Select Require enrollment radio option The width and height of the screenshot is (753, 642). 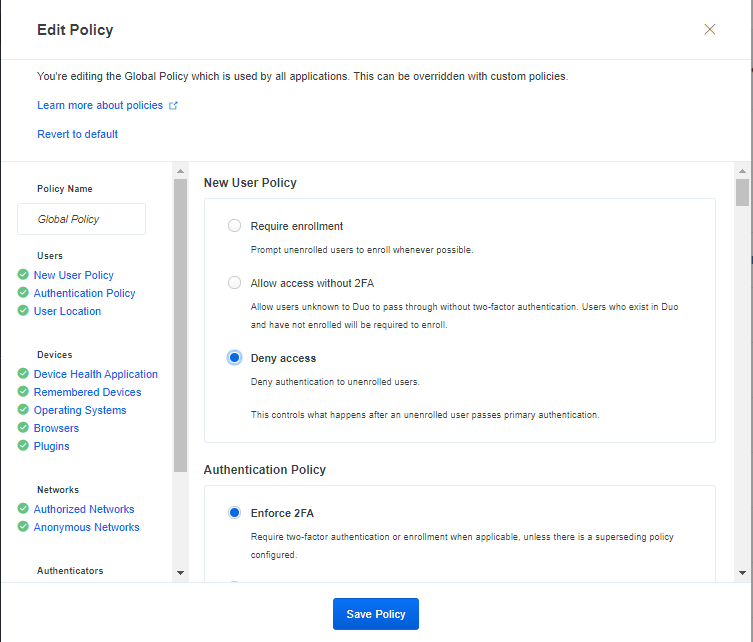click(x=234, y=225)
